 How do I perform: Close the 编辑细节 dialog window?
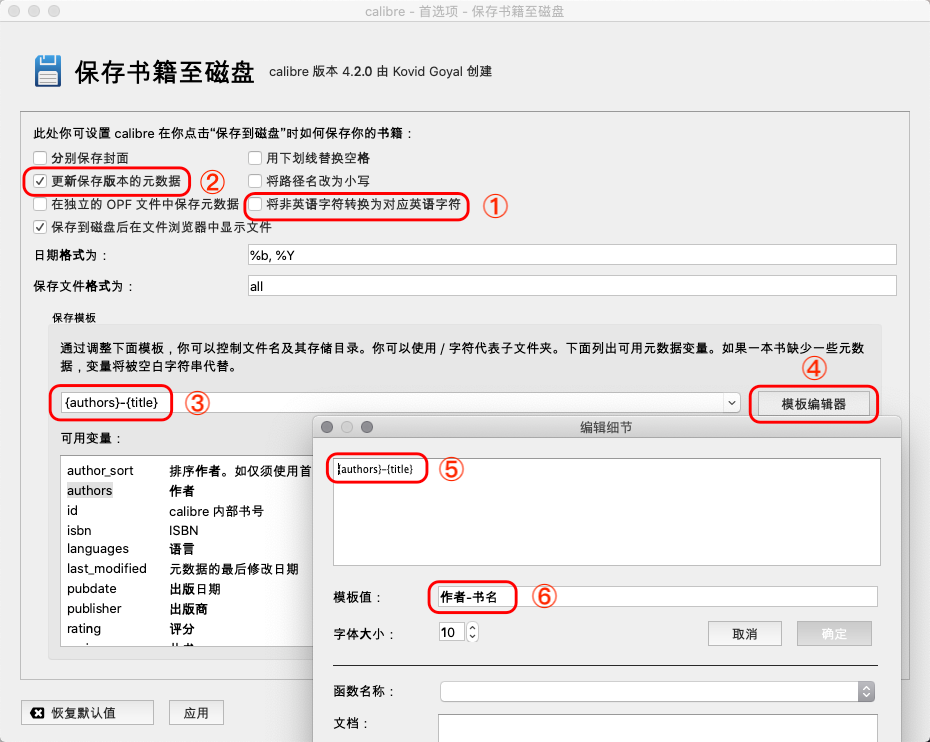click(327, 427)
